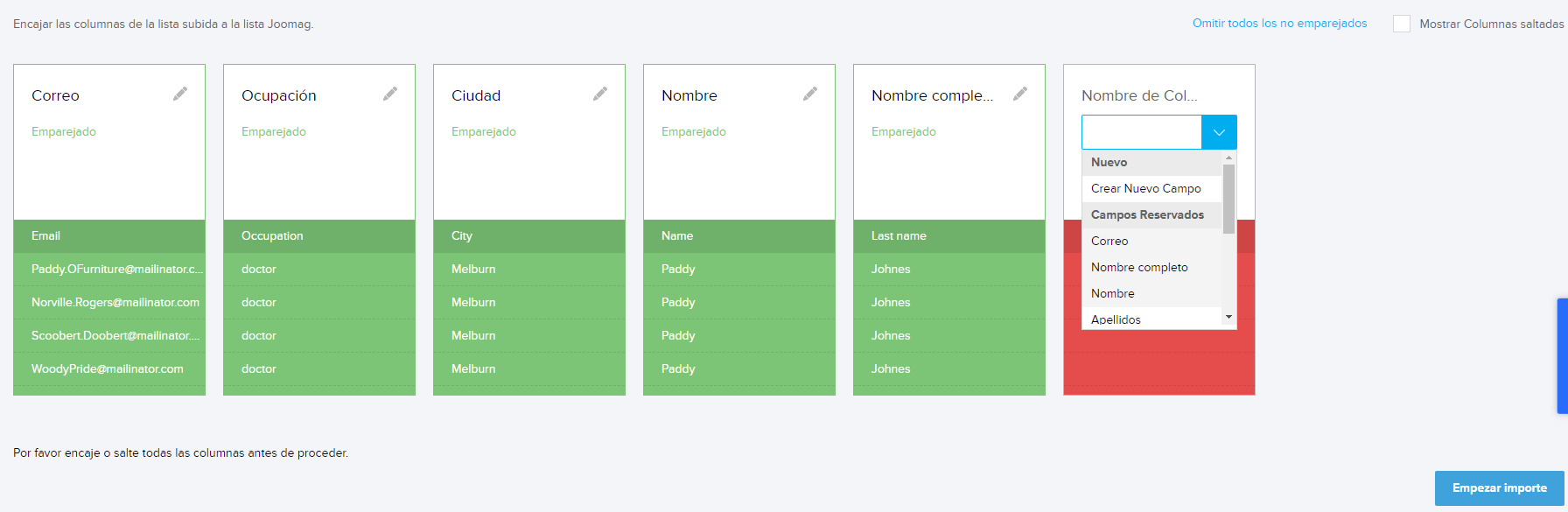Select Crear Nuevo Campo from the dropdown
Image resolution: width=1568 pixels, height=512 pixels.
pos(1145,188)
